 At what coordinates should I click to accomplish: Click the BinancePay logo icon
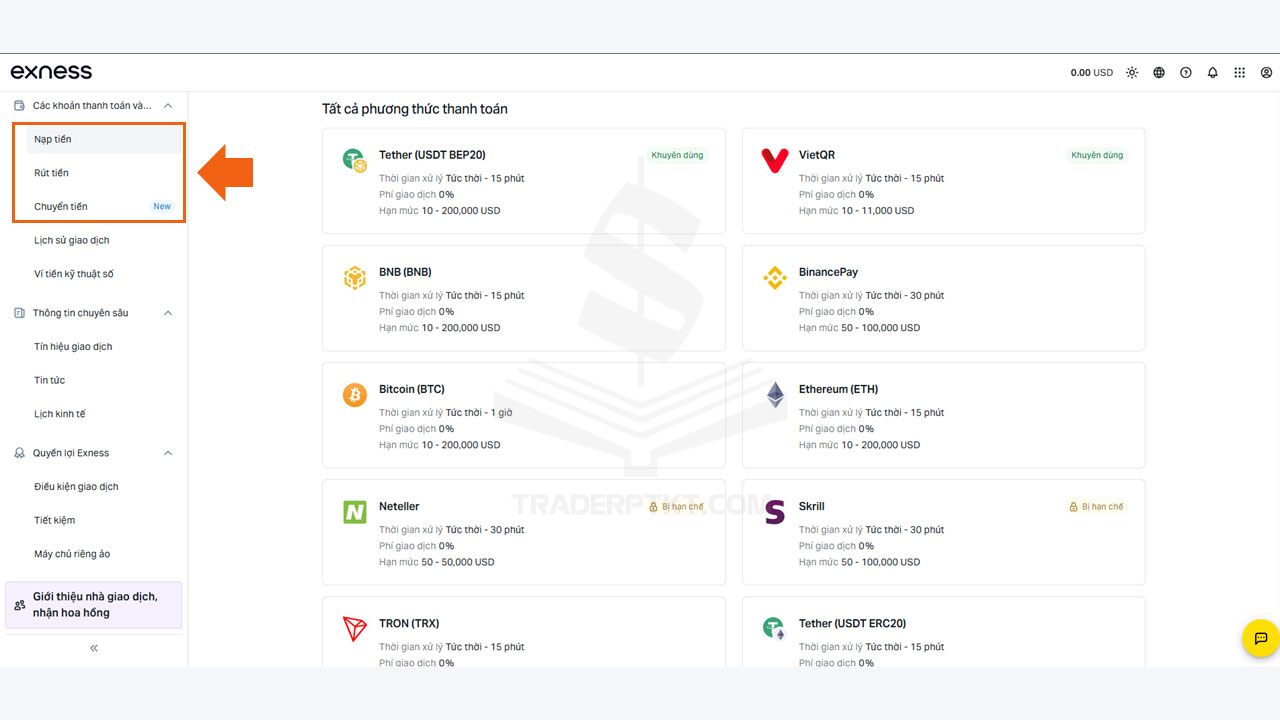(775, 278)
